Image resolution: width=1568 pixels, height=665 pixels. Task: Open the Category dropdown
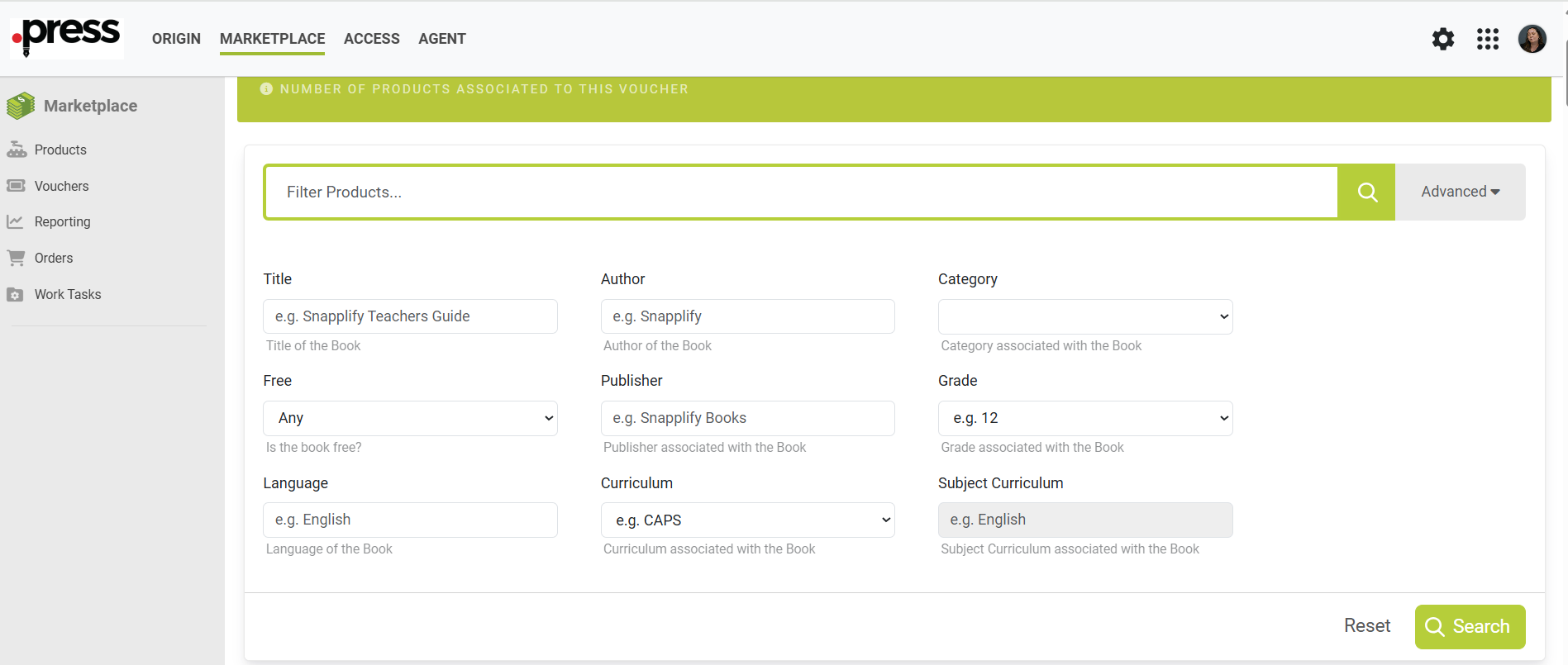click(x=1085, y=316)
